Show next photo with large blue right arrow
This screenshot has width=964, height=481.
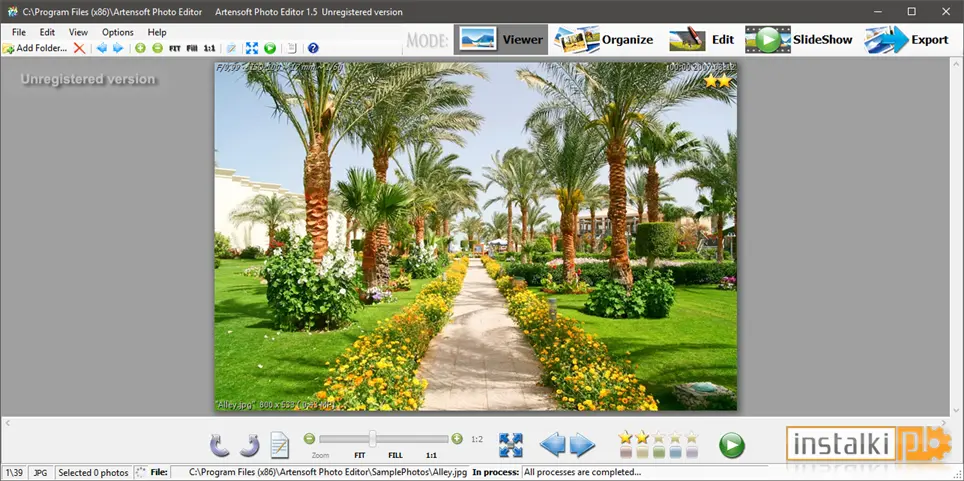582,445
